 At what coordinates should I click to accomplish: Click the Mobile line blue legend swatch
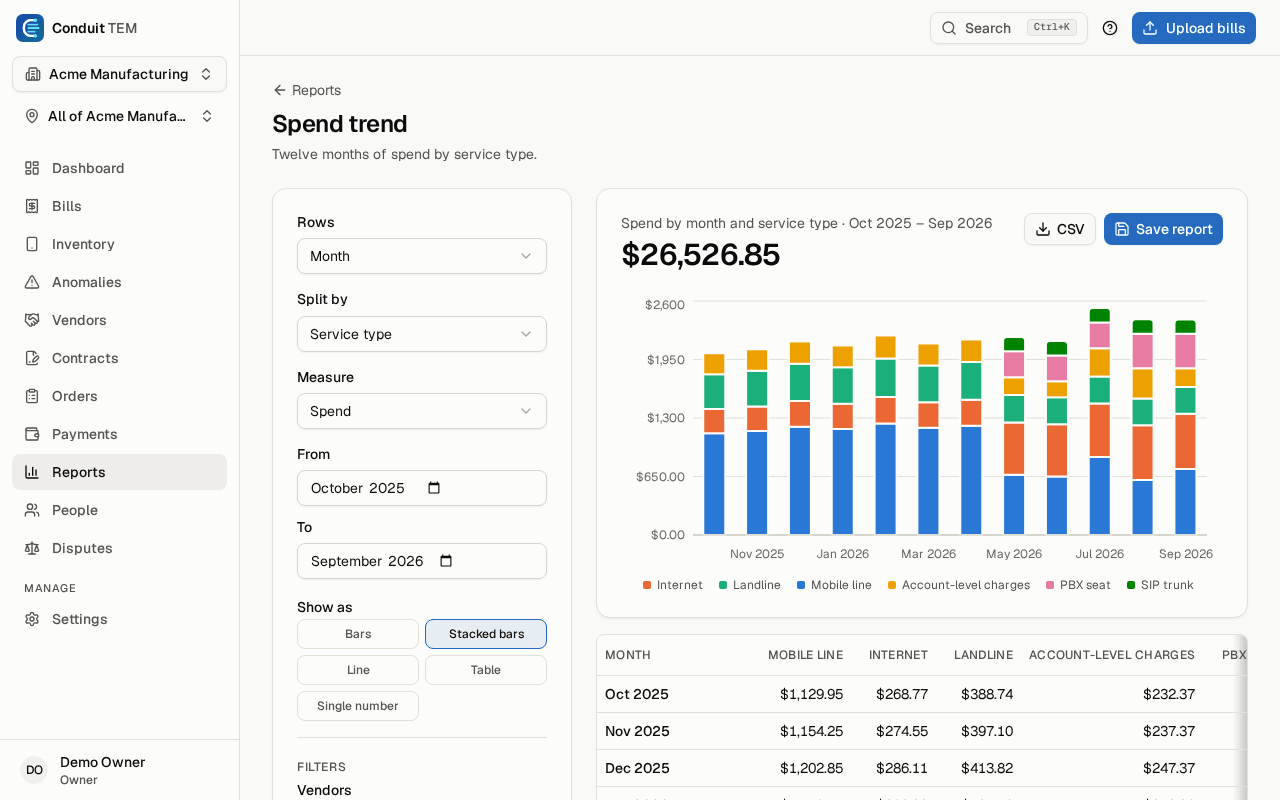(x=801, y=585)
